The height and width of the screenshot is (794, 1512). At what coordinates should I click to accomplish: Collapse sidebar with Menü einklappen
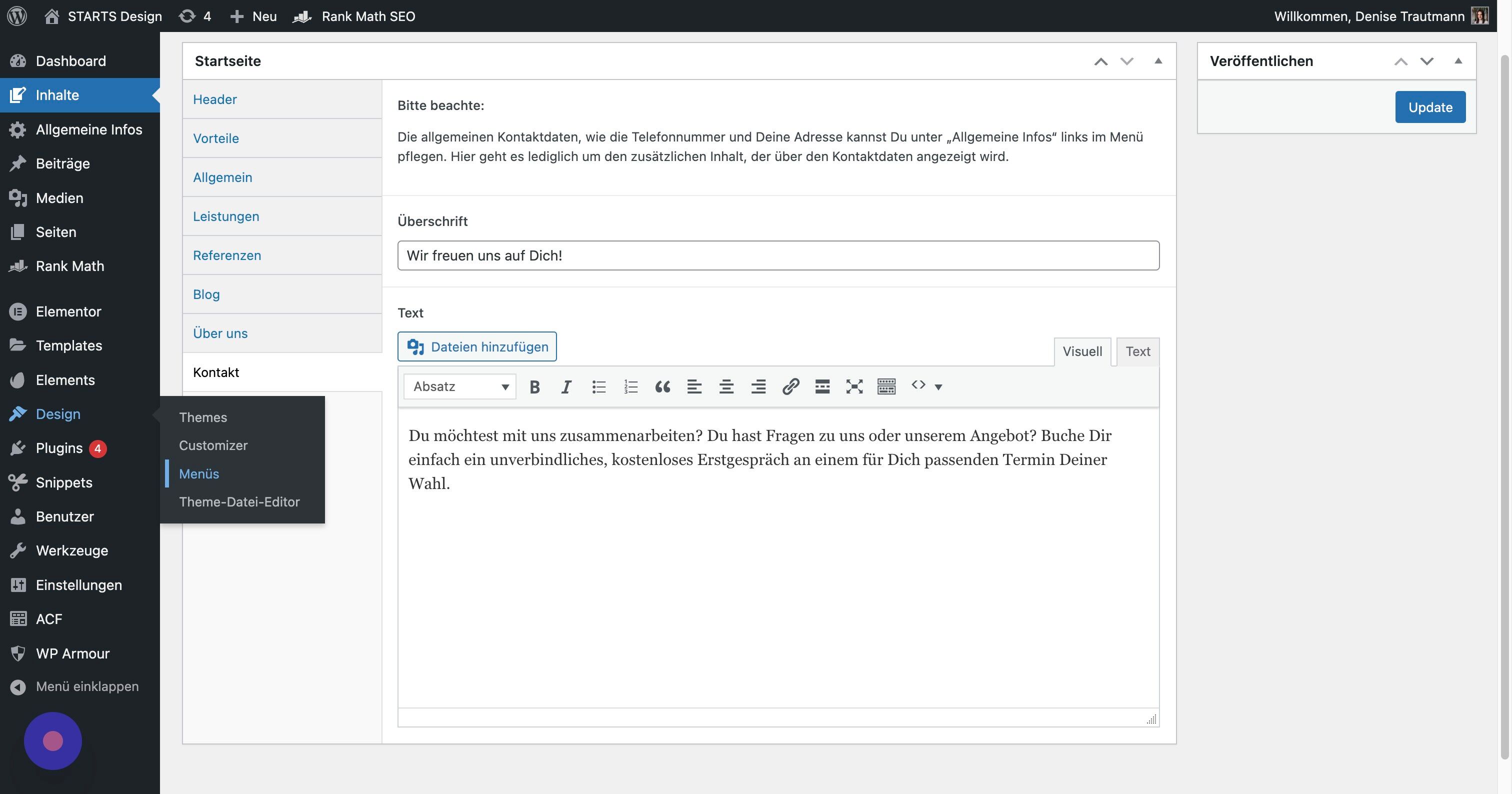80,686
